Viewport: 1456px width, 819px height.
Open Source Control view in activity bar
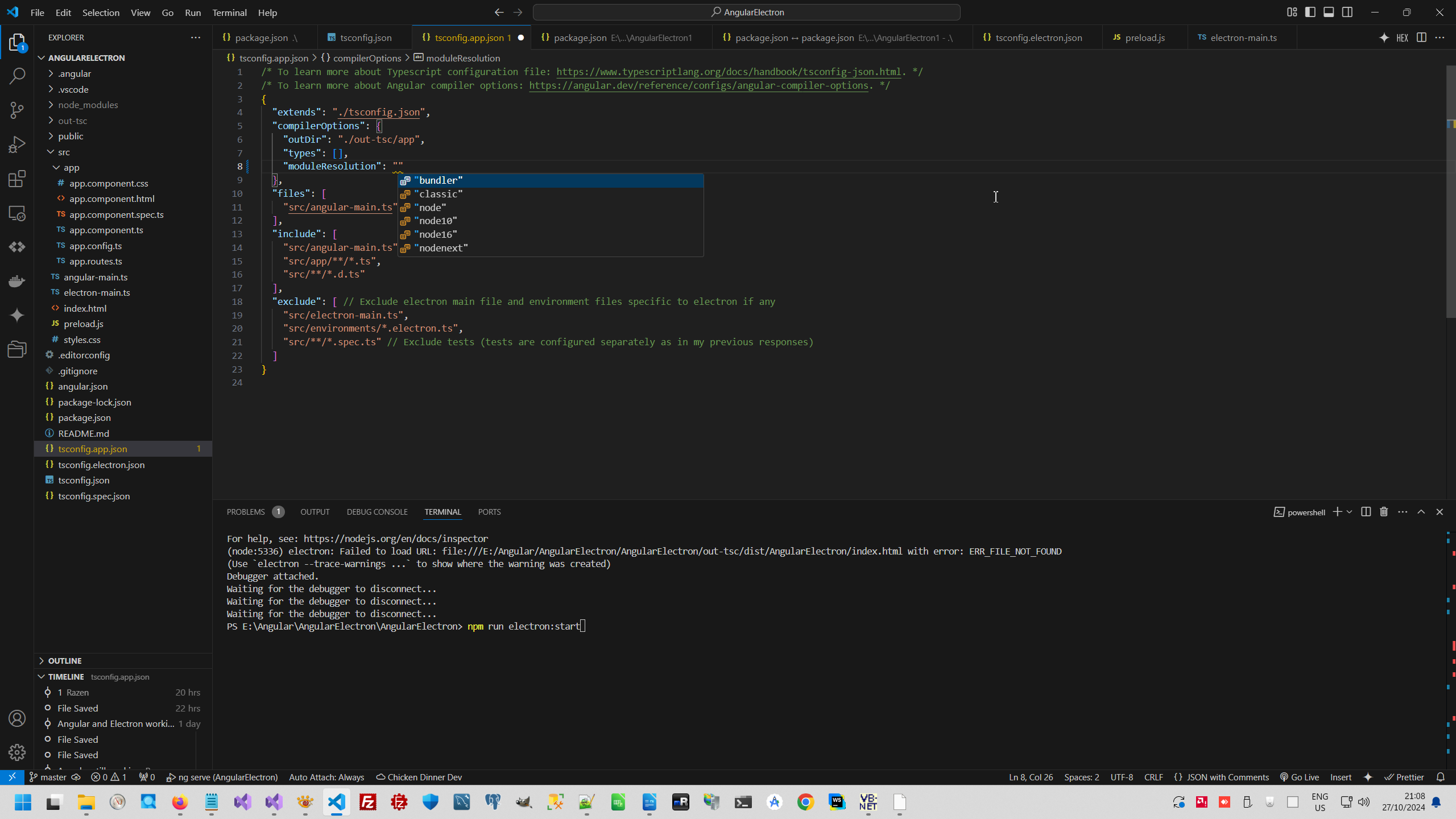click(x=17, y=110)
